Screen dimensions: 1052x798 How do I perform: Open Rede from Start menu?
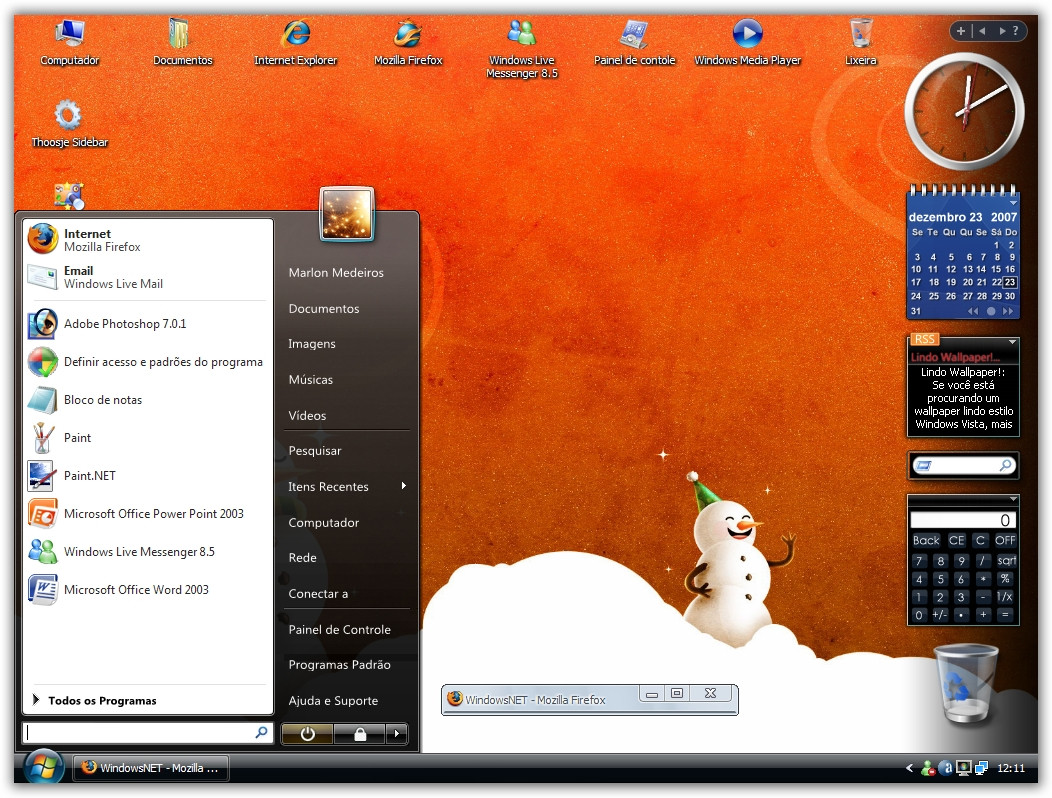pos(303,557)
